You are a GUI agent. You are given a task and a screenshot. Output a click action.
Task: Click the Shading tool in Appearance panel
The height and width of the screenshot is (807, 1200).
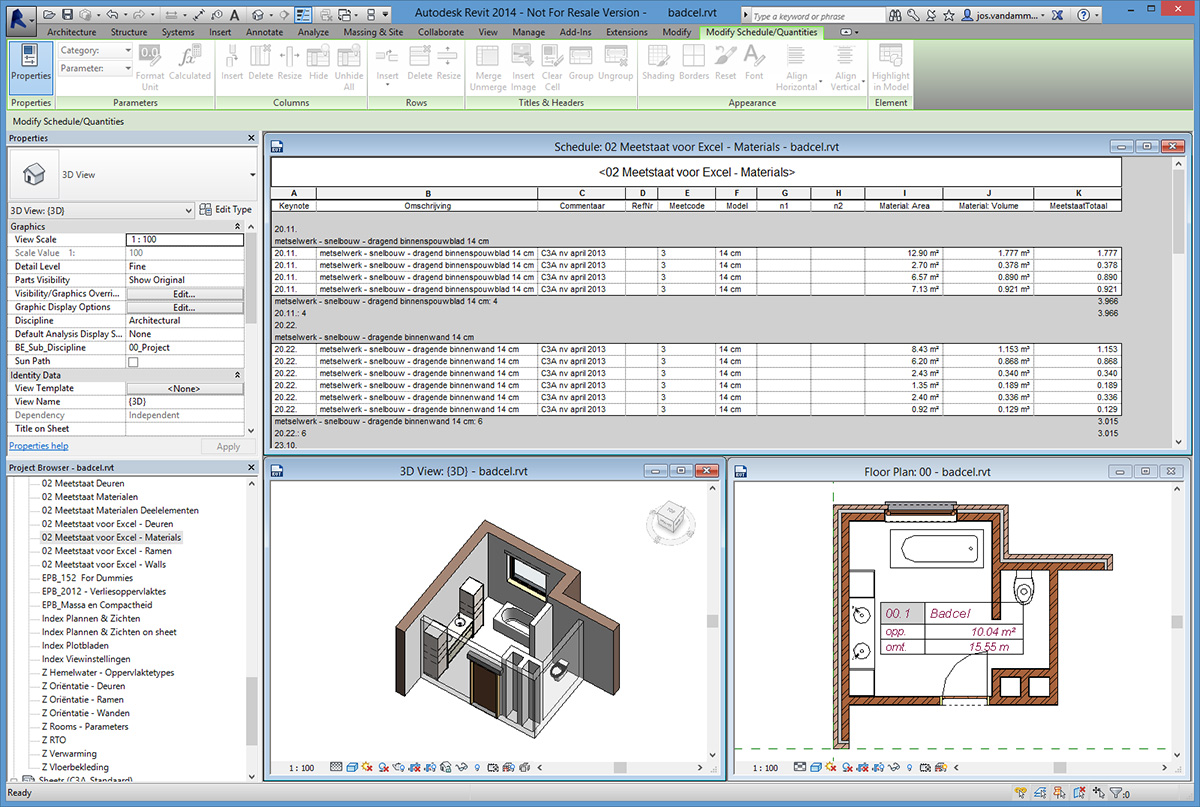click(x=658, y=62)
